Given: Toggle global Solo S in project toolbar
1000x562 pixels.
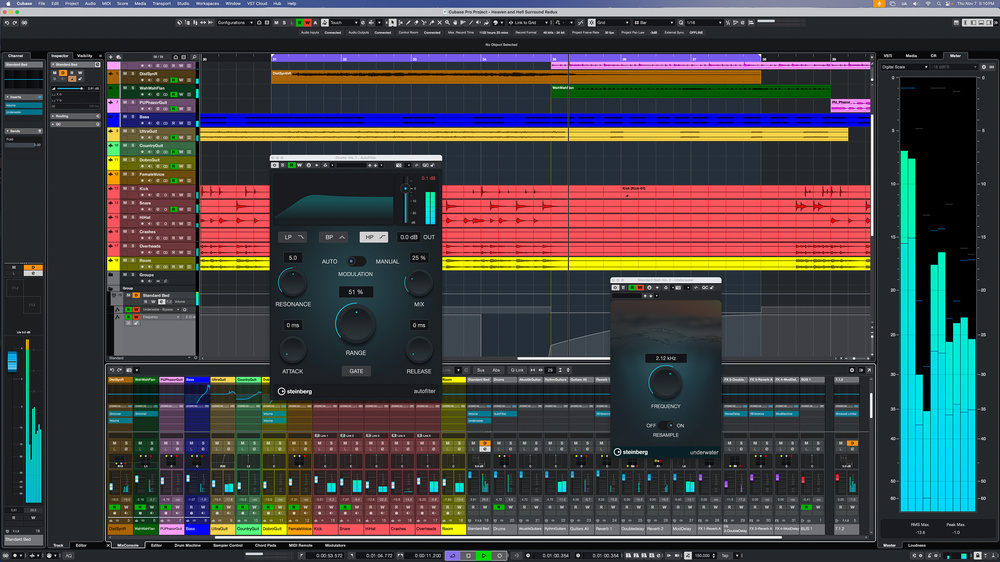Looking at the screenshot, I should point(284,22).
